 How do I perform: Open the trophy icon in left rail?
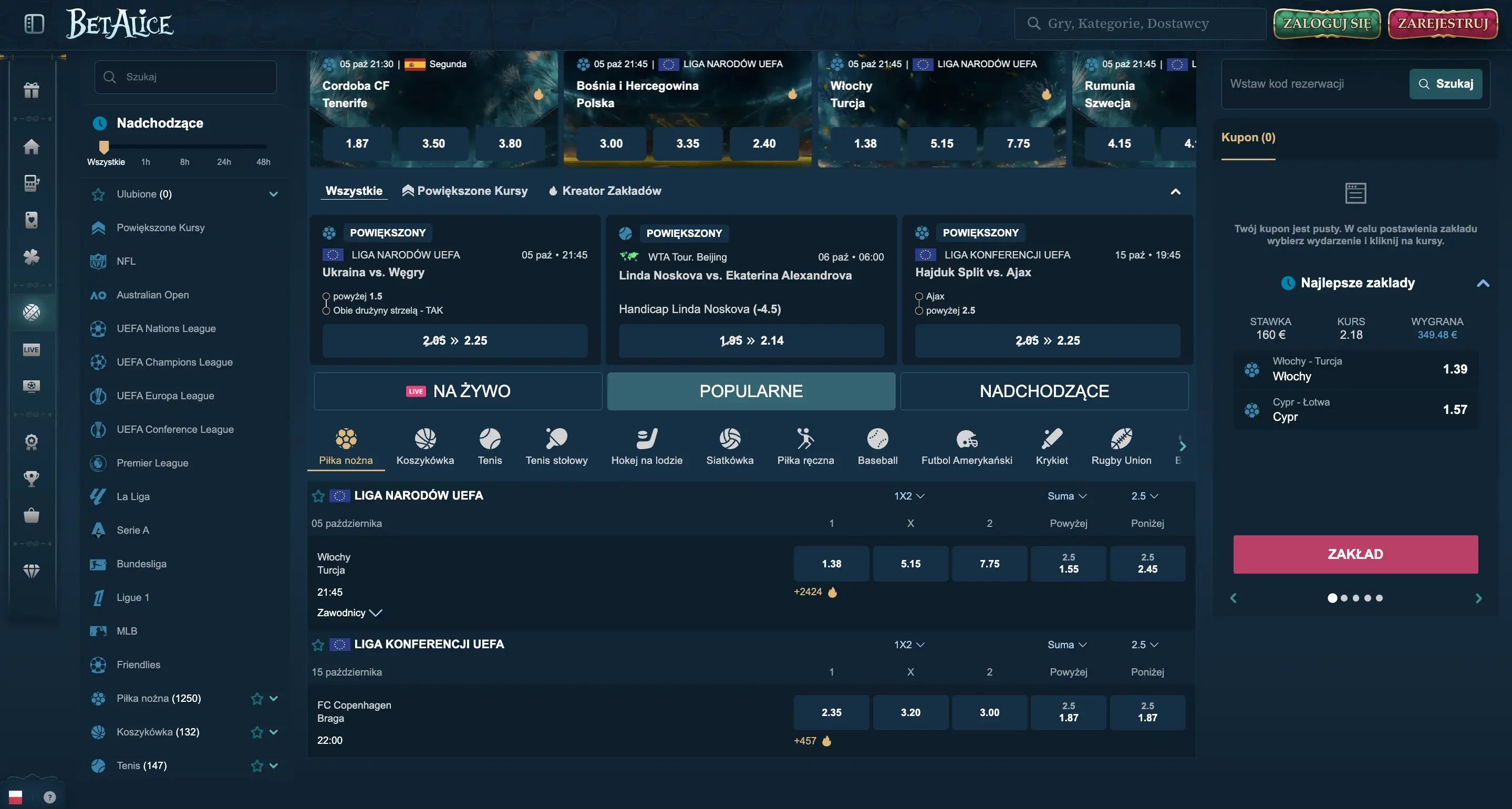tap(32, 479)
